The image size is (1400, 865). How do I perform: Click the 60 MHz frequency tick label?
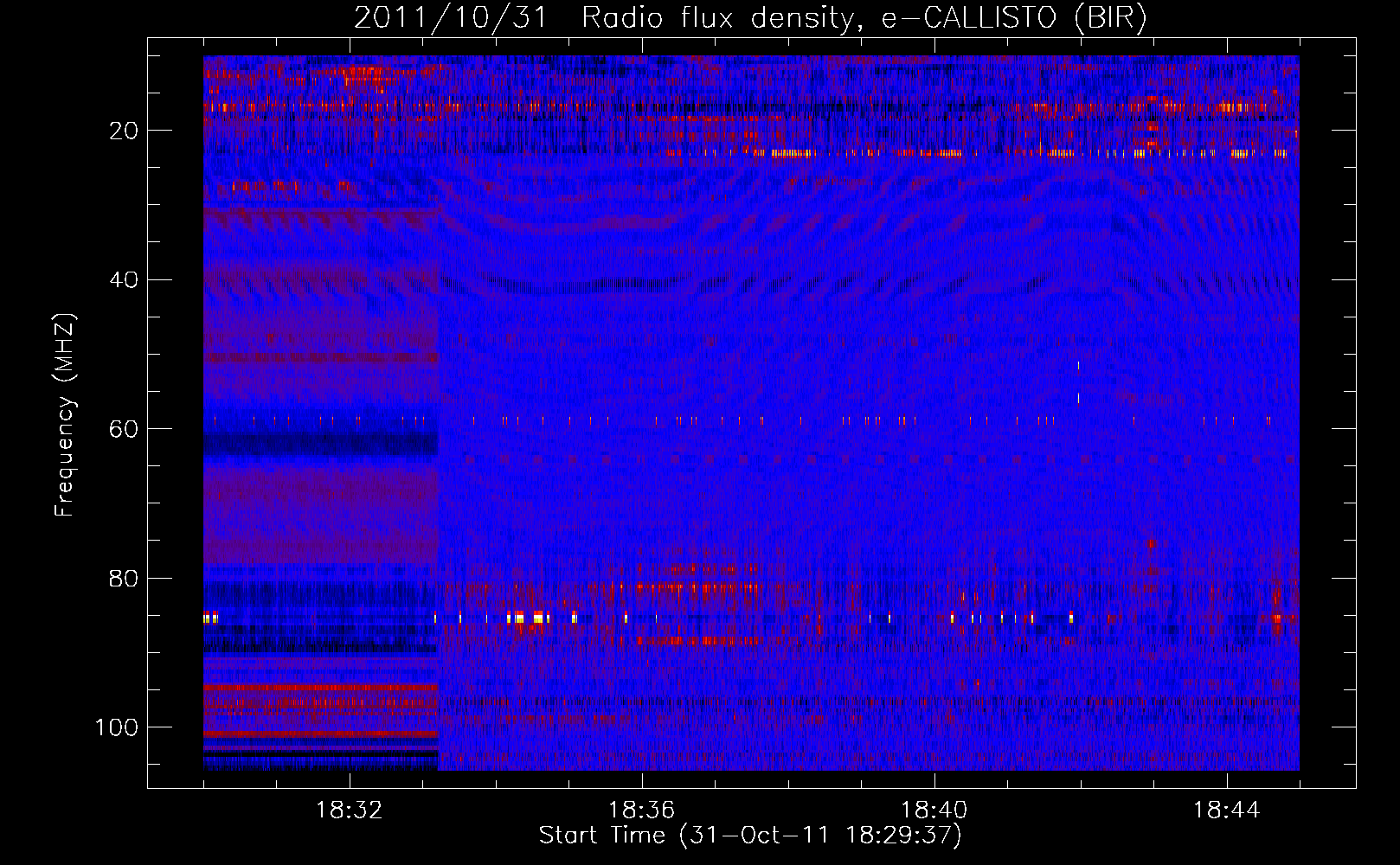click(125, 429)
